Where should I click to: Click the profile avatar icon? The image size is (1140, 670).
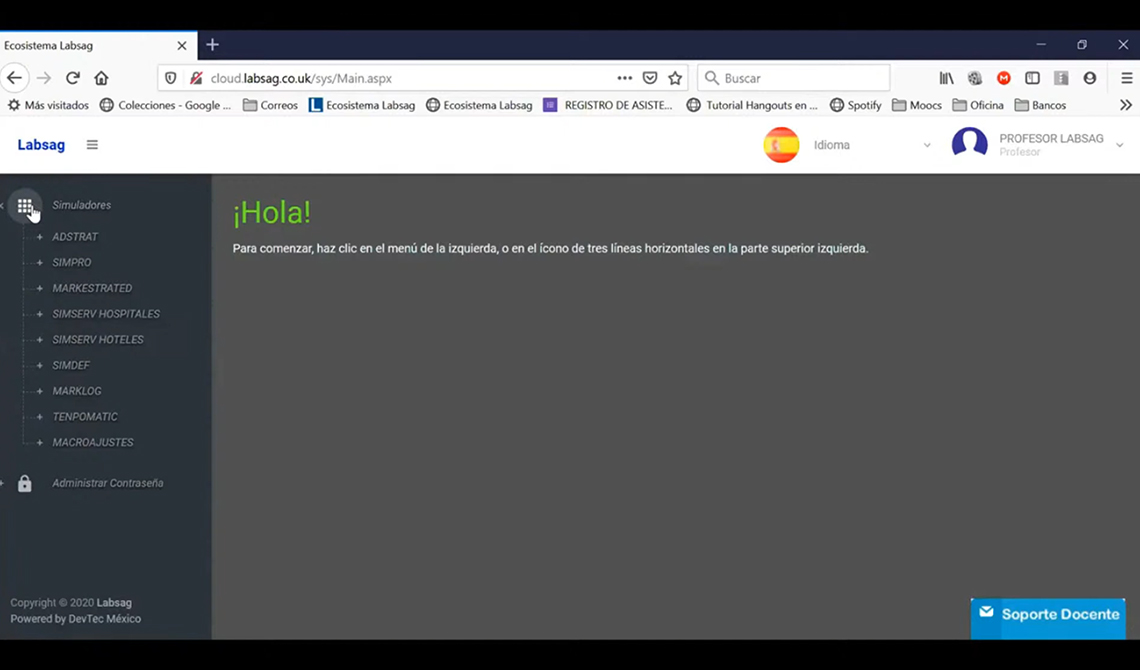(x=970, y=142)
